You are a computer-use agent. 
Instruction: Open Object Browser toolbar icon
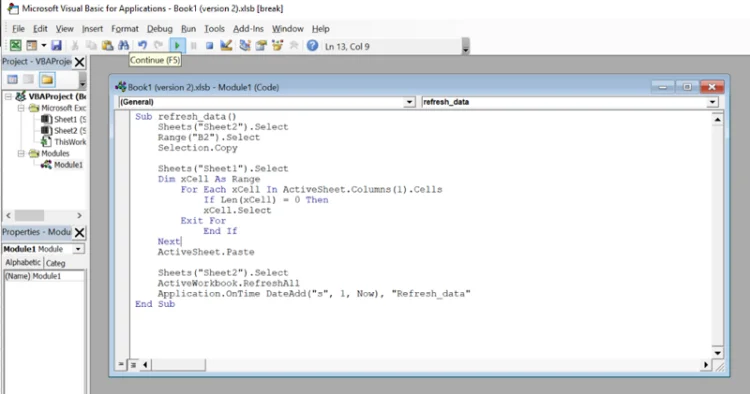pyautogui.click(x=277, y=45)
